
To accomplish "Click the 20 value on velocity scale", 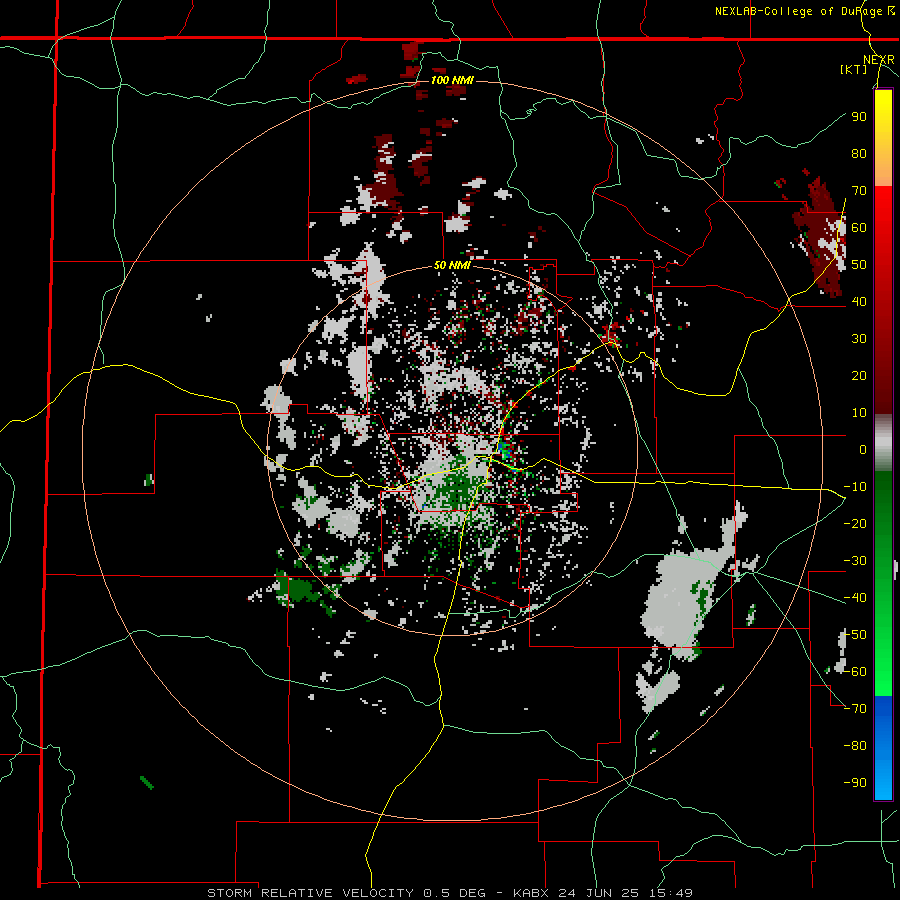I will (859, 375).
